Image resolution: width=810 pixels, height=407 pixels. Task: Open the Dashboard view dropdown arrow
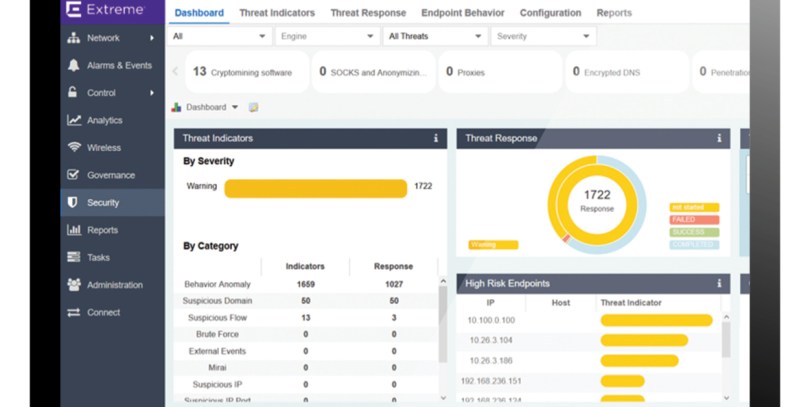click(x=235, y=107)
